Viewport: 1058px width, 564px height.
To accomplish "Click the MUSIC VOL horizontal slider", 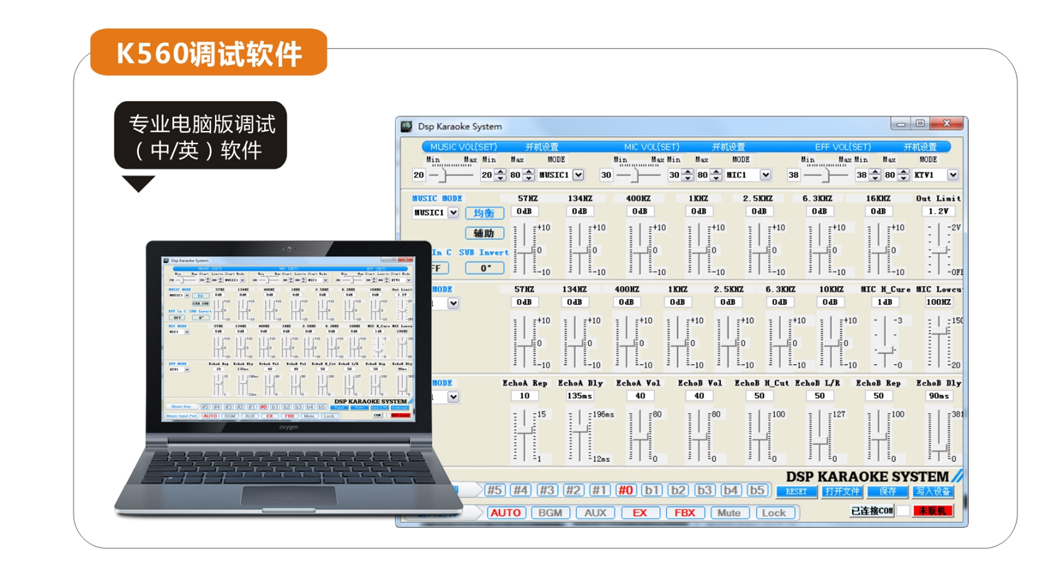I will [x=451, y=175].
